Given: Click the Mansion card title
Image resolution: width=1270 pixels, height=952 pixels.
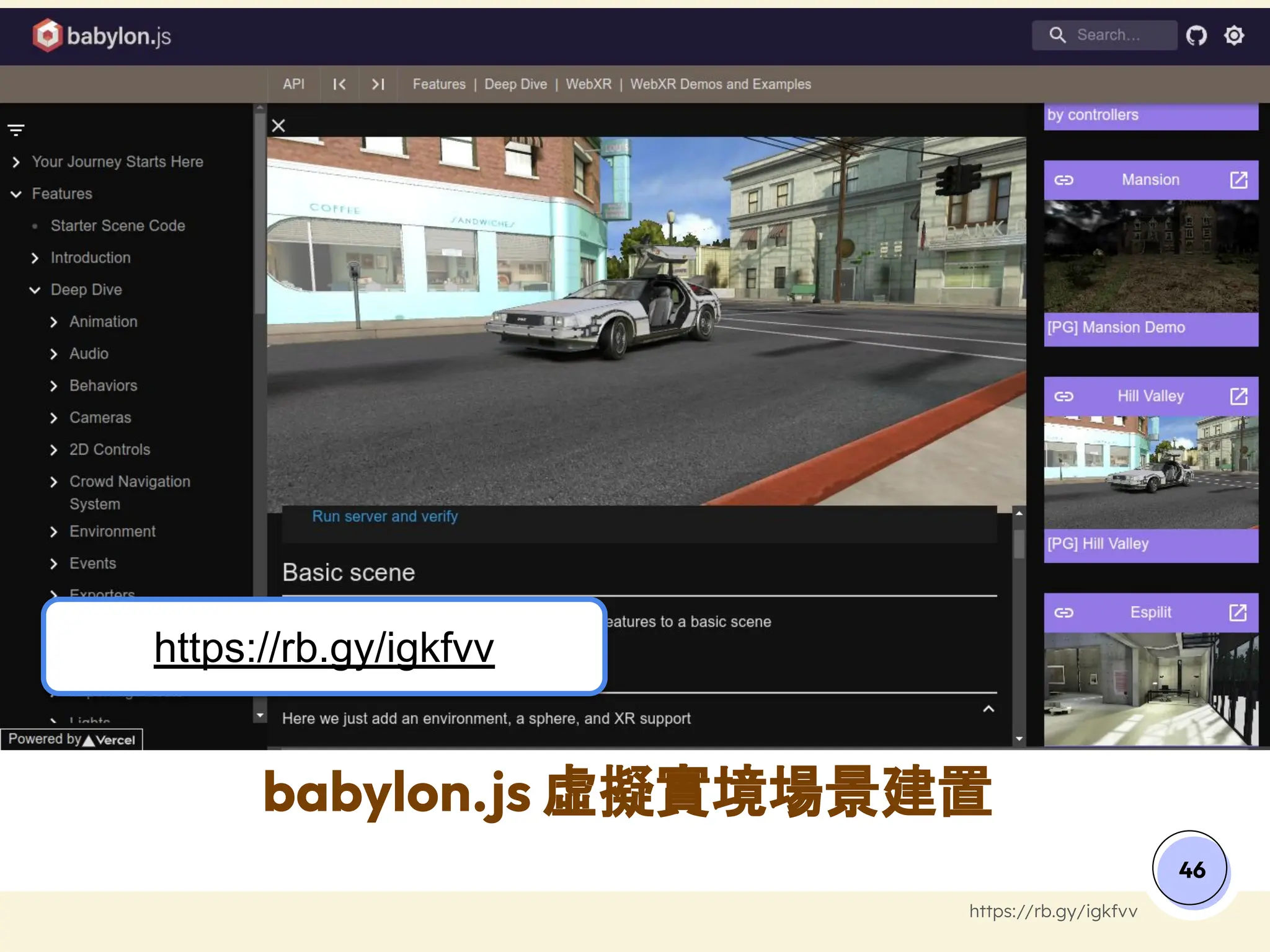Looking at the screenshot, I should pyautogui.click(x=1151, y=180).
